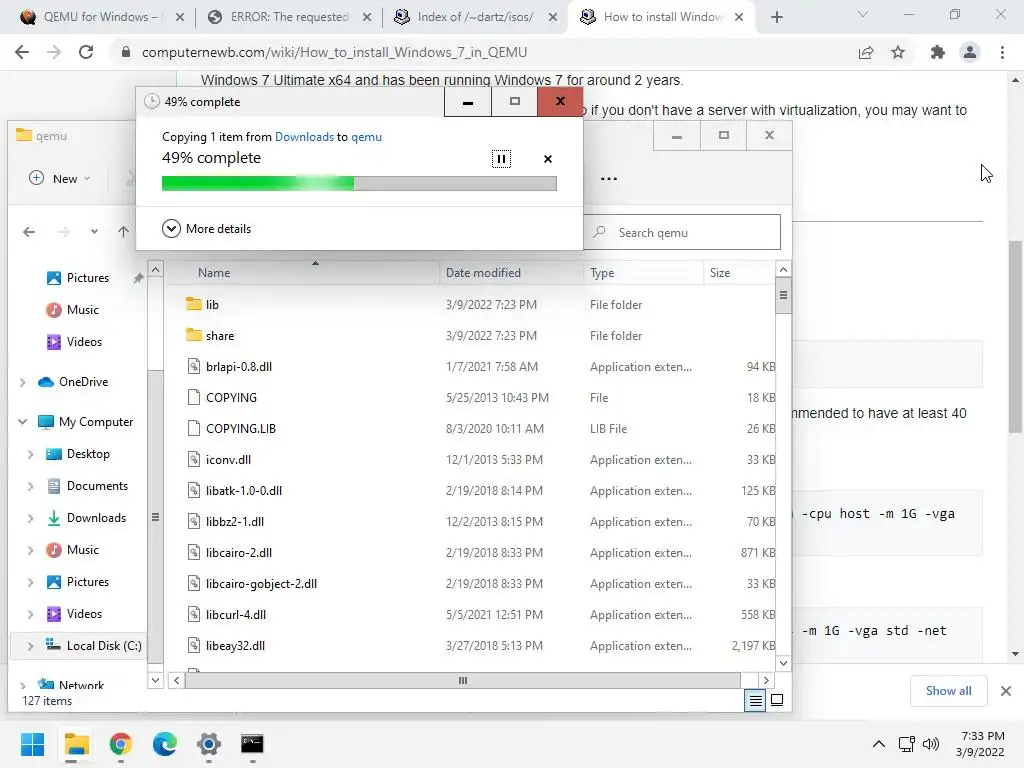
Task: Sort files by Name column
Action: click(x=302, y=273)
